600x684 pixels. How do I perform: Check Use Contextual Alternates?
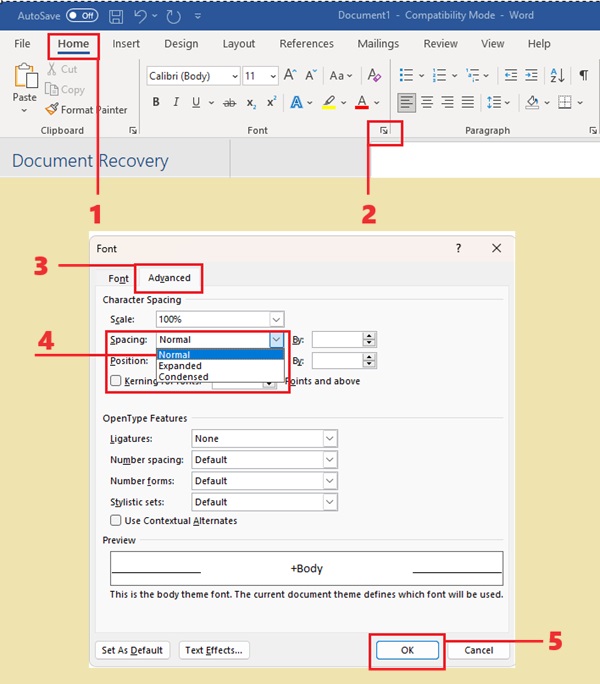[x=116, y=520]
